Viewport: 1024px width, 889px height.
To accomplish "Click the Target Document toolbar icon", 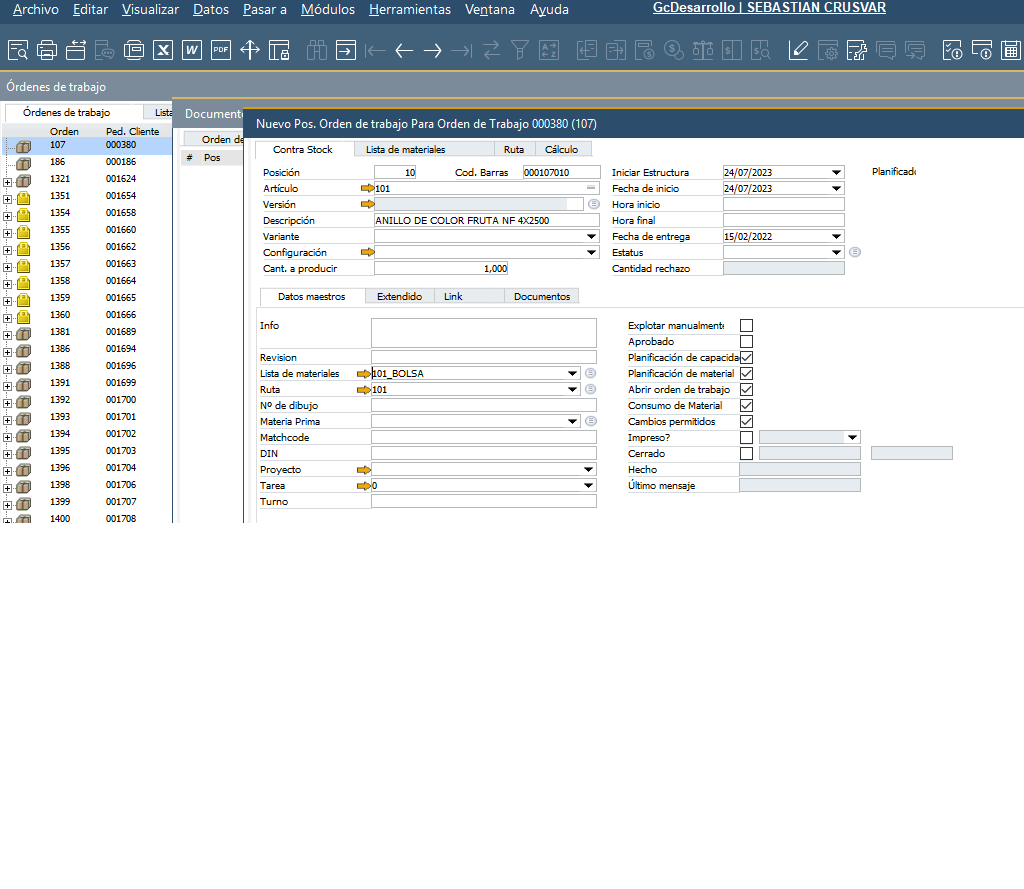I will tap(616, 50).
